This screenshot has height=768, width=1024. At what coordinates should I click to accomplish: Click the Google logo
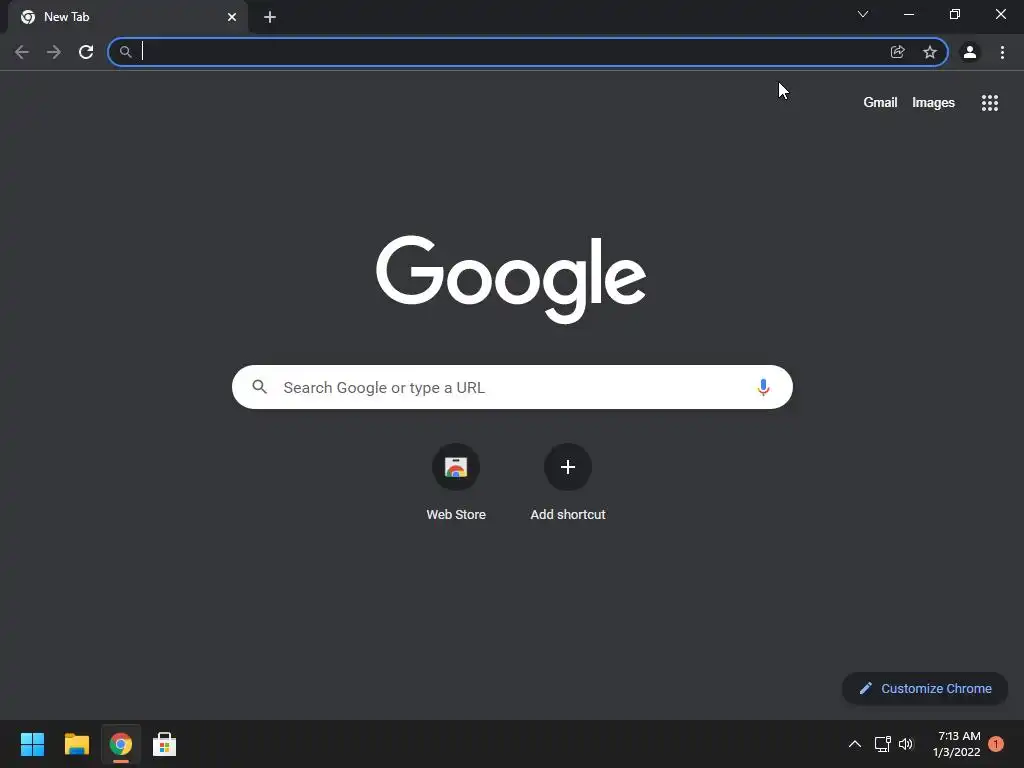pos(511,280)
